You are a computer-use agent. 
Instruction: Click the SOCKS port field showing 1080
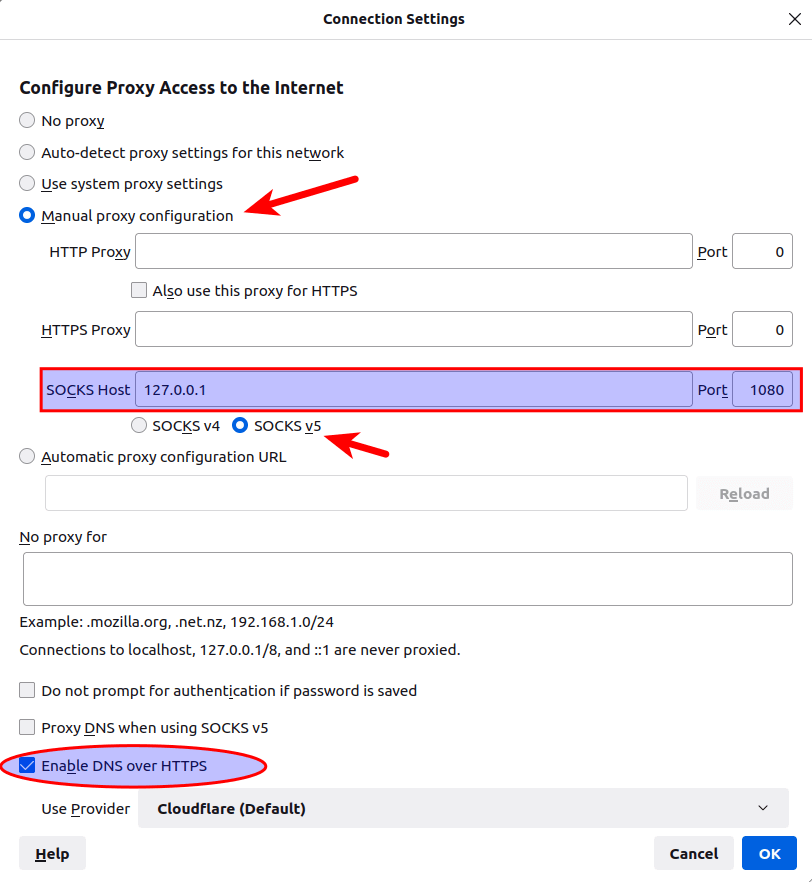[x=762, y=389]
